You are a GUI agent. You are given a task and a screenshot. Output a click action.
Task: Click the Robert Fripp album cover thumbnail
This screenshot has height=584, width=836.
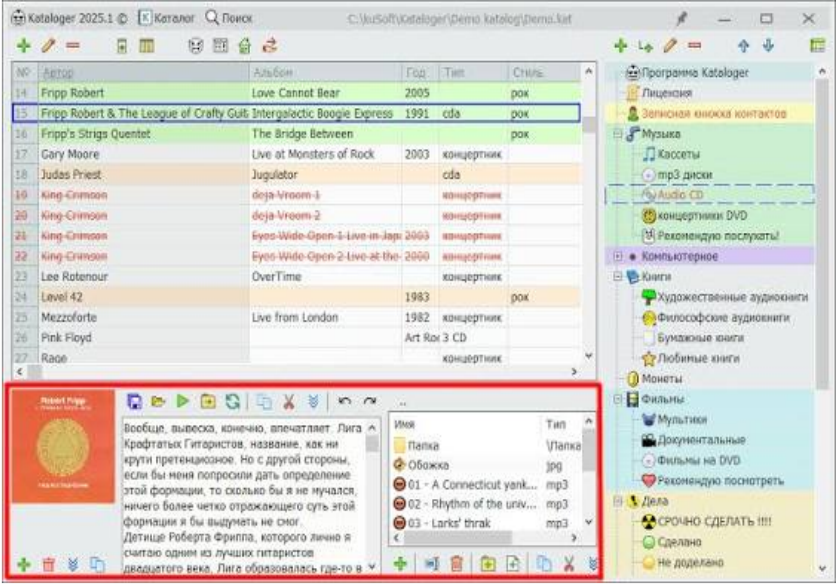coord(63,446)
